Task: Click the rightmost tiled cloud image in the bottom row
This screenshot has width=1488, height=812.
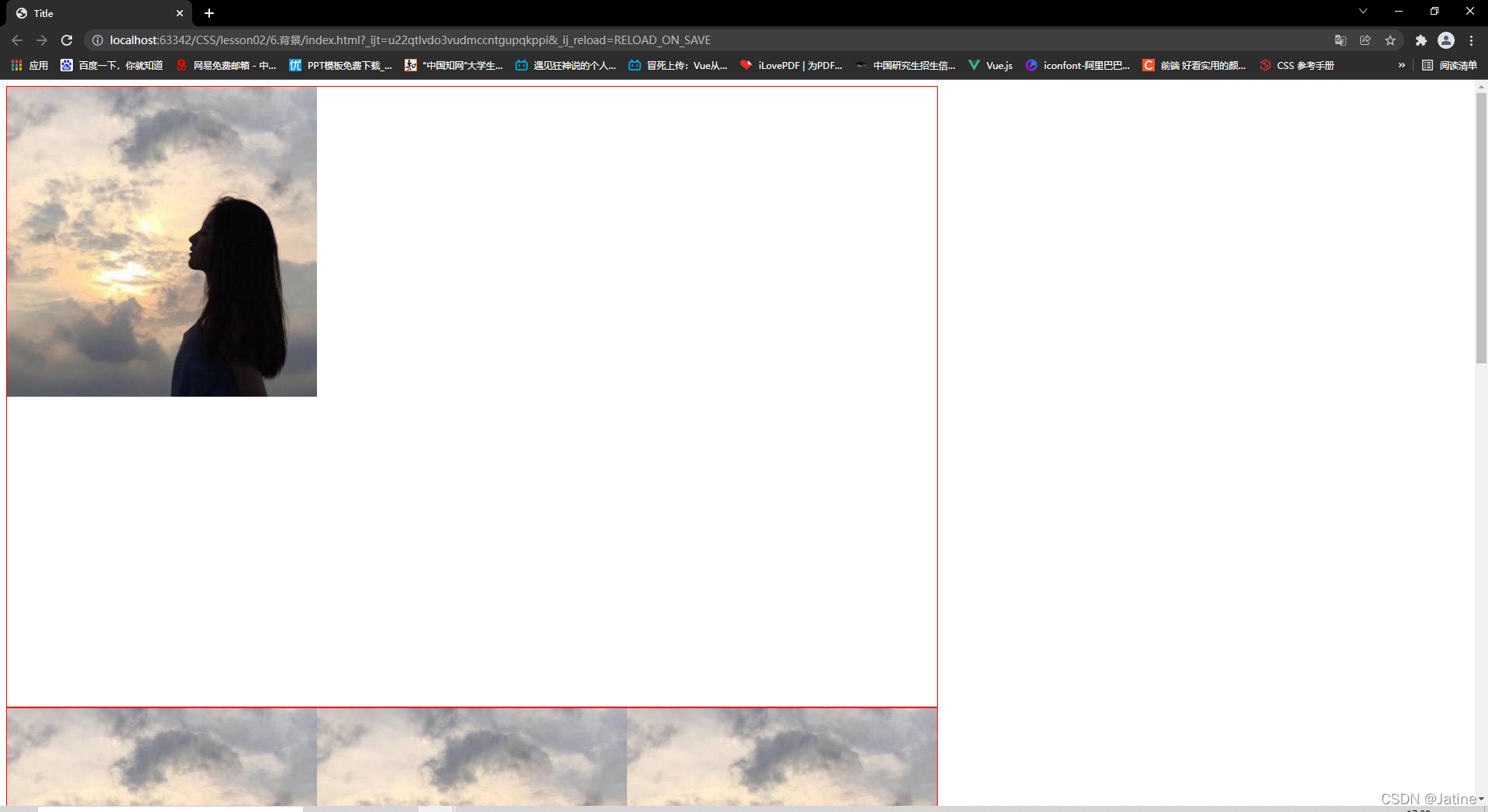Action: click(782, 757)
